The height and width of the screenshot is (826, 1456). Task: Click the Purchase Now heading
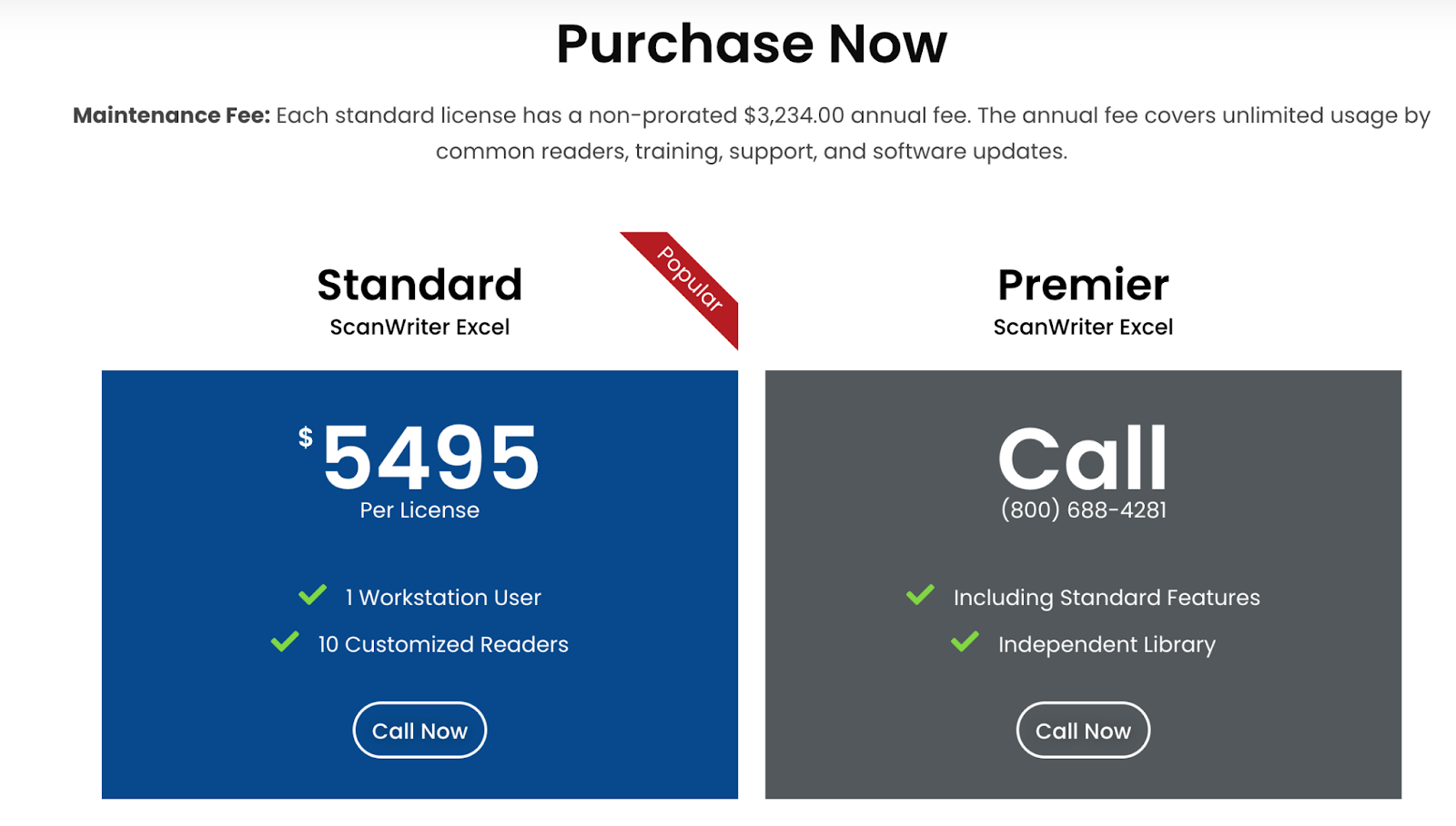[752, 44]
